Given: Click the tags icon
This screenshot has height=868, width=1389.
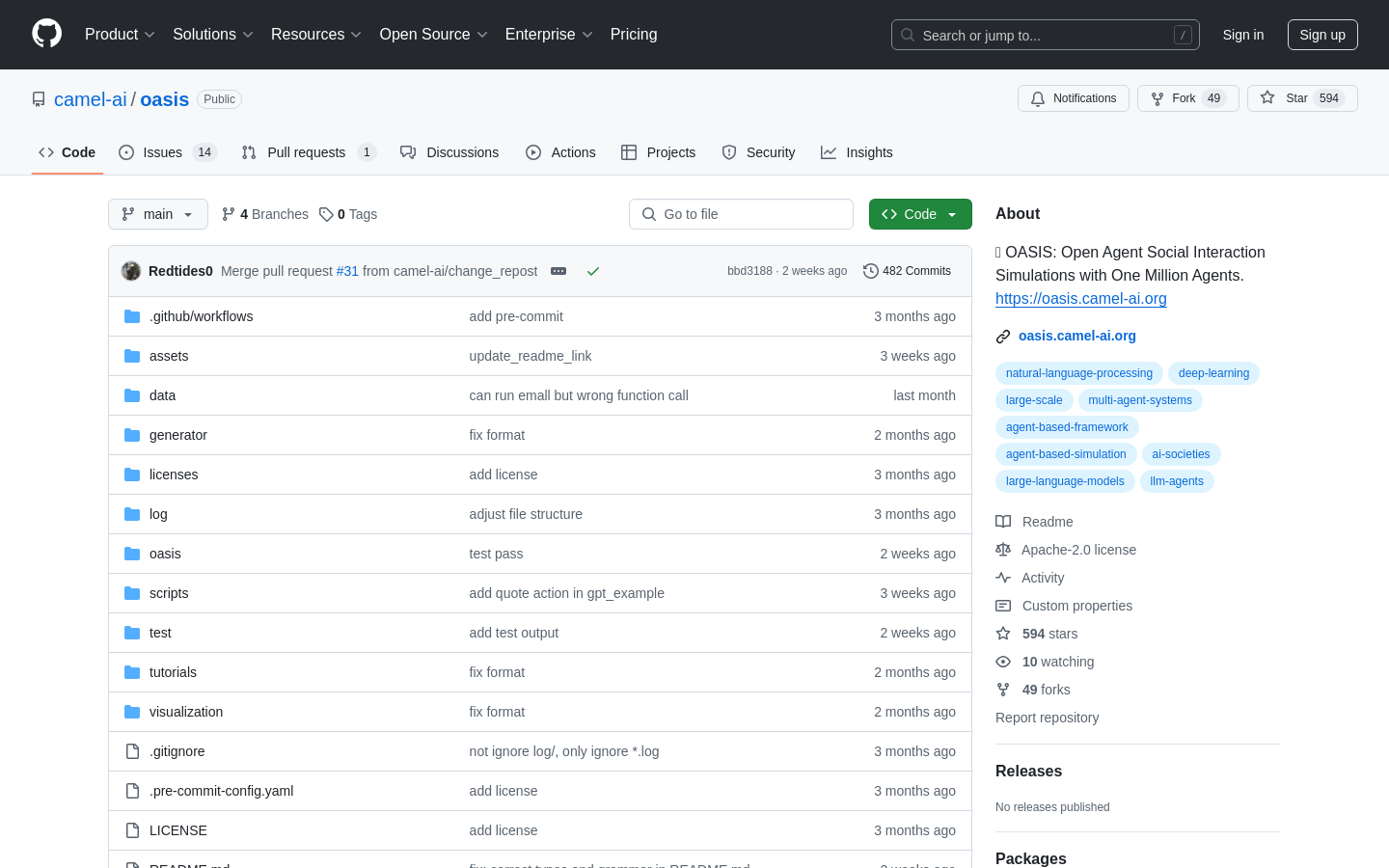Looking at the screenshot, I should point(326,214).
